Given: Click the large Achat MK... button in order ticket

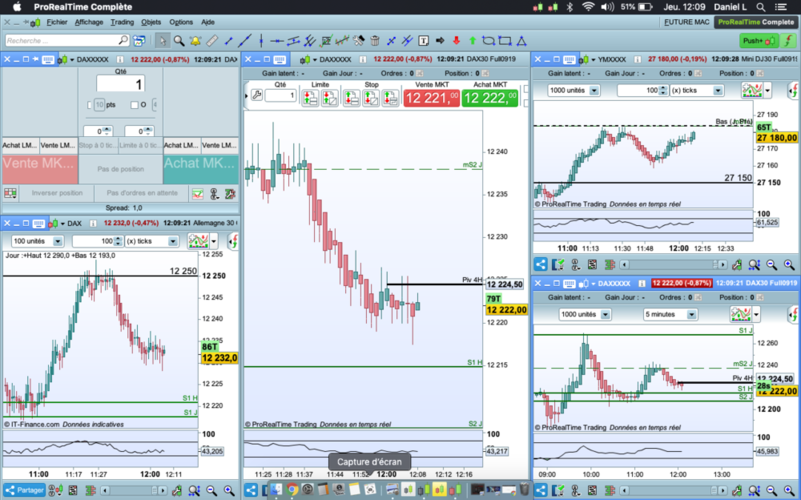Looking at the screenshot, I should (x=201, y=169).
